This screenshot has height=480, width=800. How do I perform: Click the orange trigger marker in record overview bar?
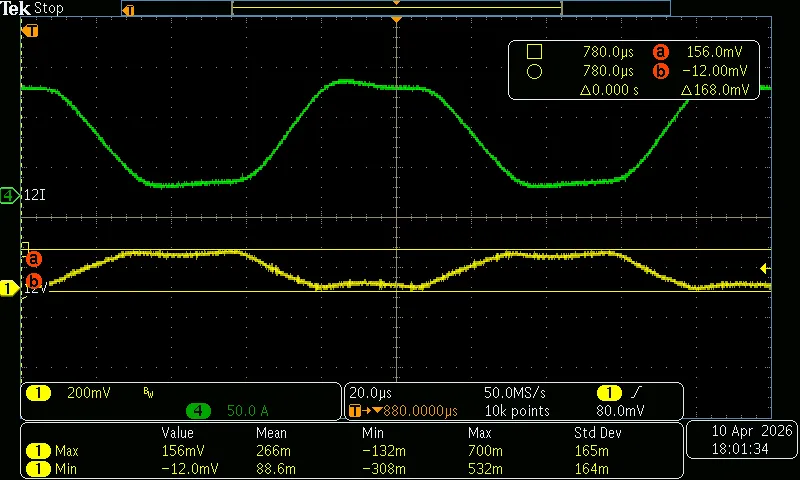pos(129,10)
